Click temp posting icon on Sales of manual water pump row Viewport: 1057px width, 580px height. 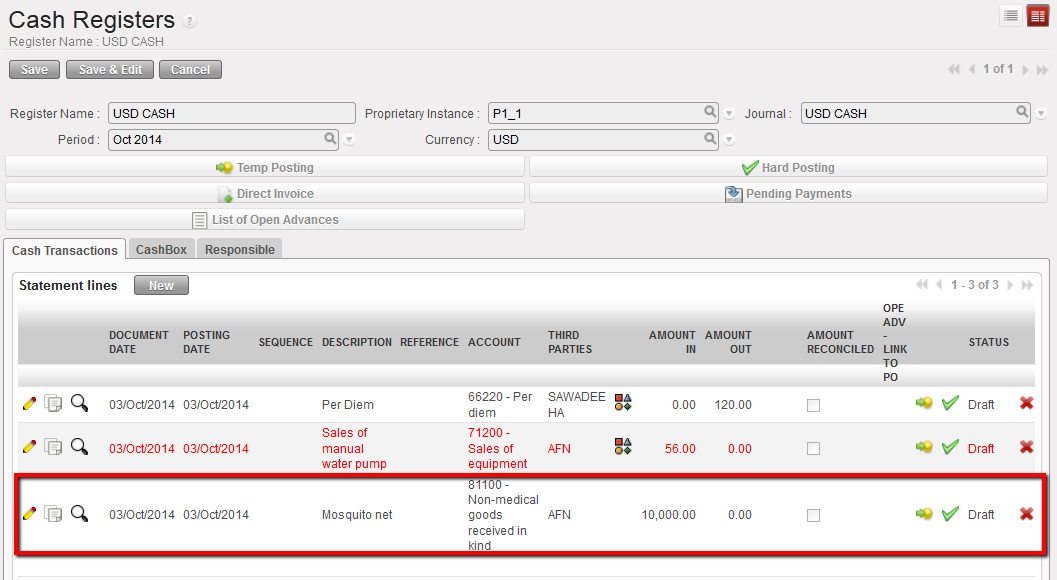point(924,448)
